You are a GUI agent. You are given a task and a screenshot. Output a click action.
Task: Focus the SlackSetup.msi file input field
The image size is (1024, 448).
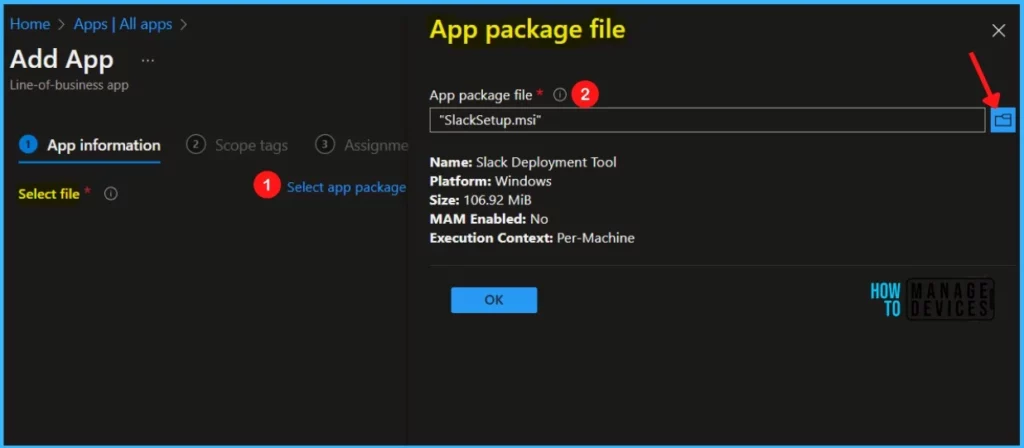pyautogui.click(x=707, y=120)
